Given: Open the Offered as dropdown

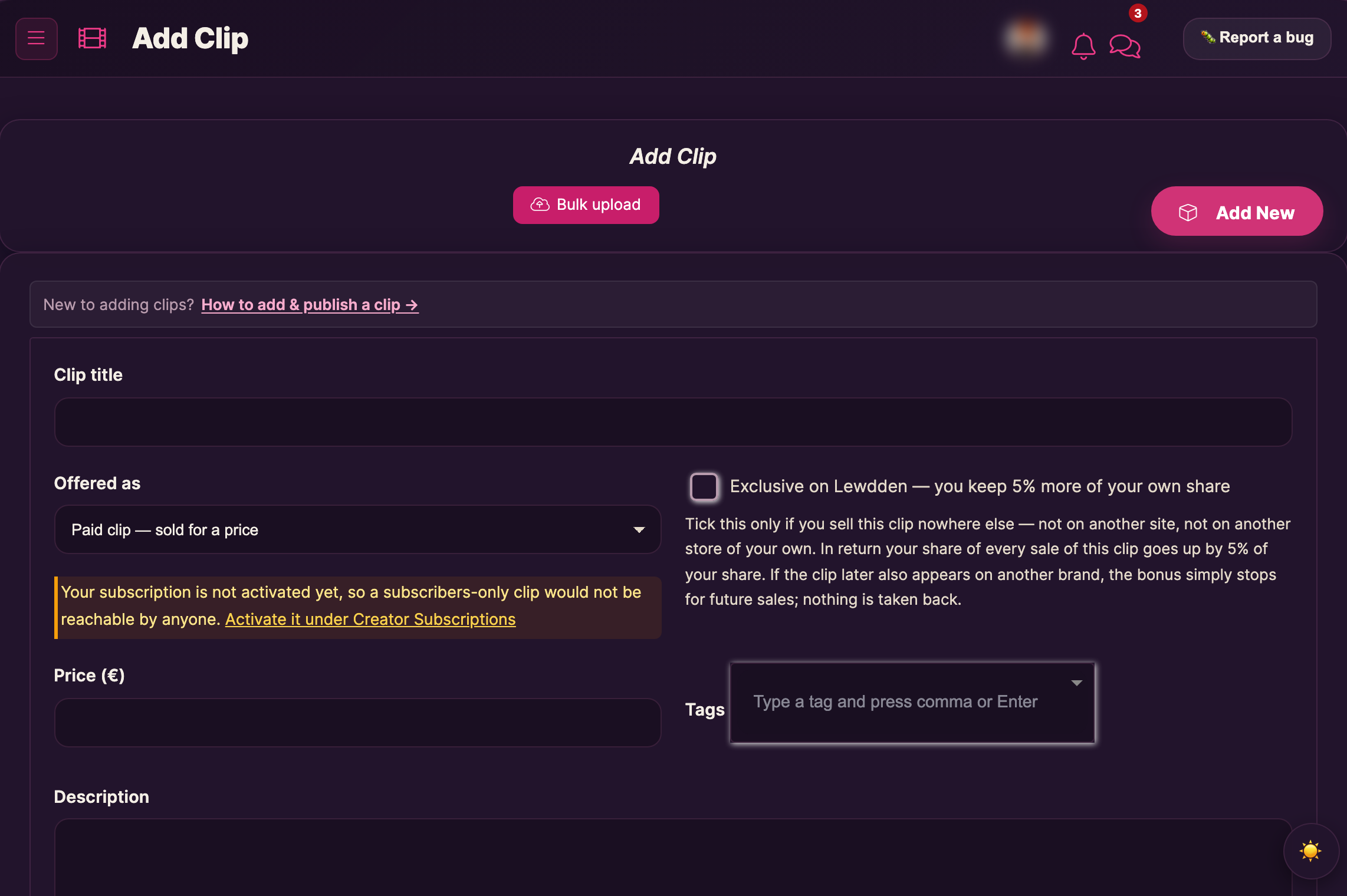Looking at the screenshot, I should pos(357,529).
